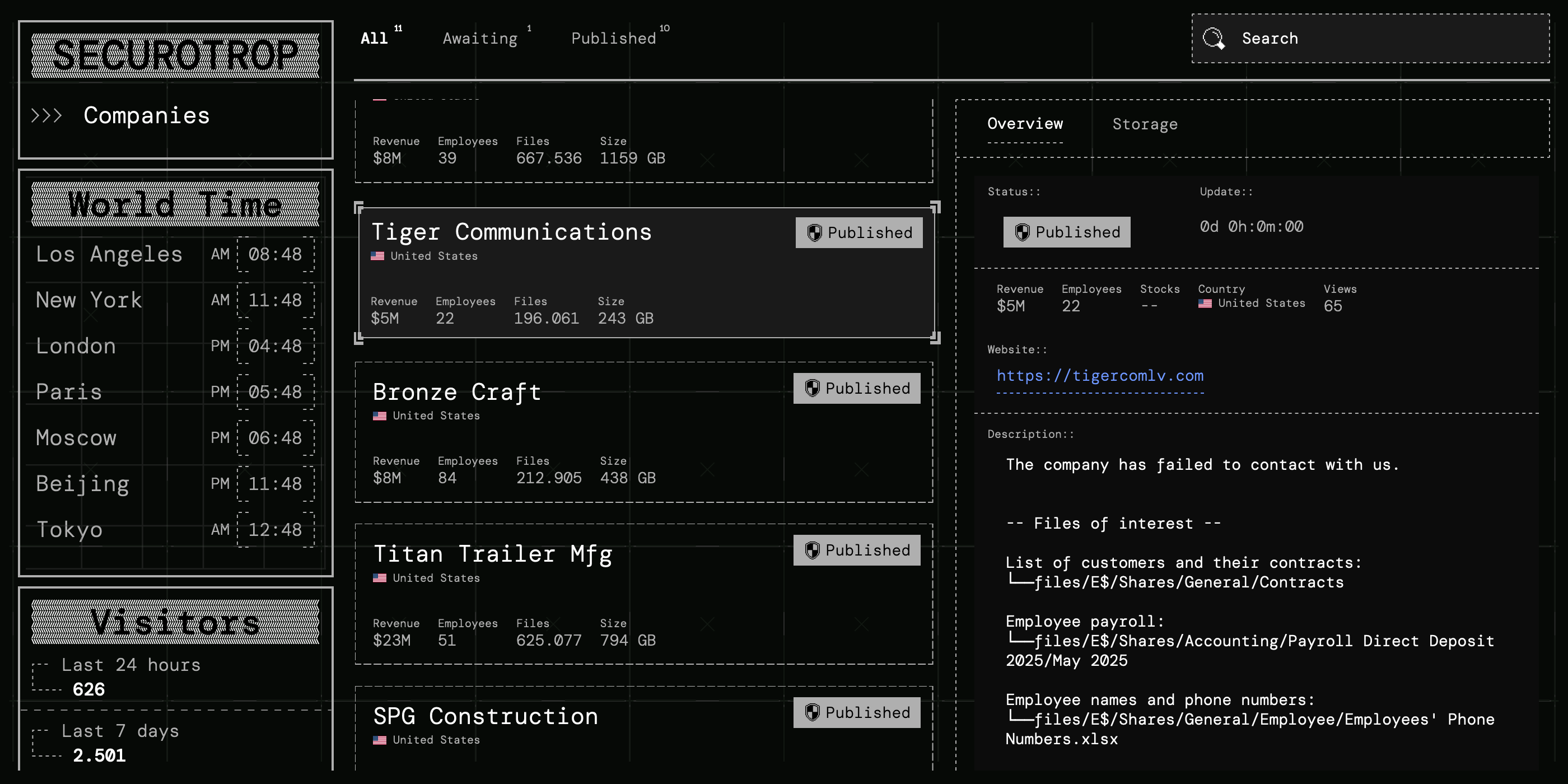This screenshot has height=784, width=1568.
Task: Select the Tiger Communications company card
Action: (647, 273)
